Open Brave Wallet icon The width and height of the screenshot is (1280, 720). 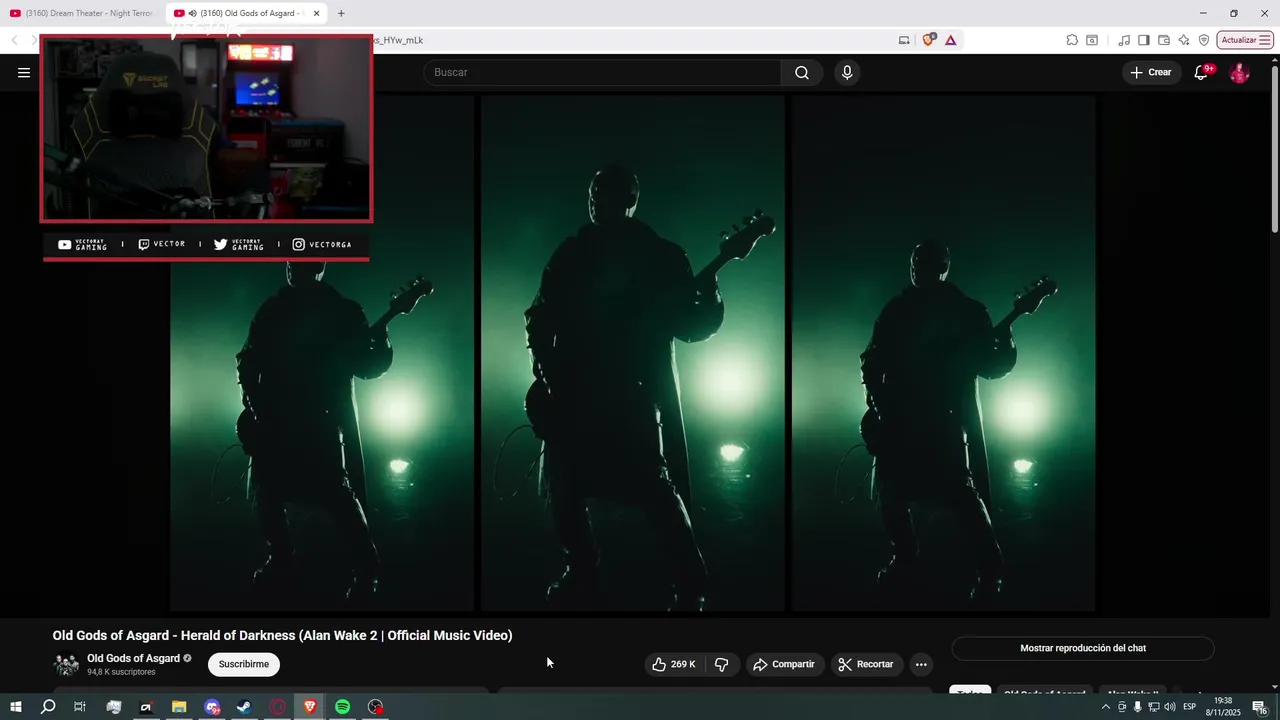click(1164, 40)
